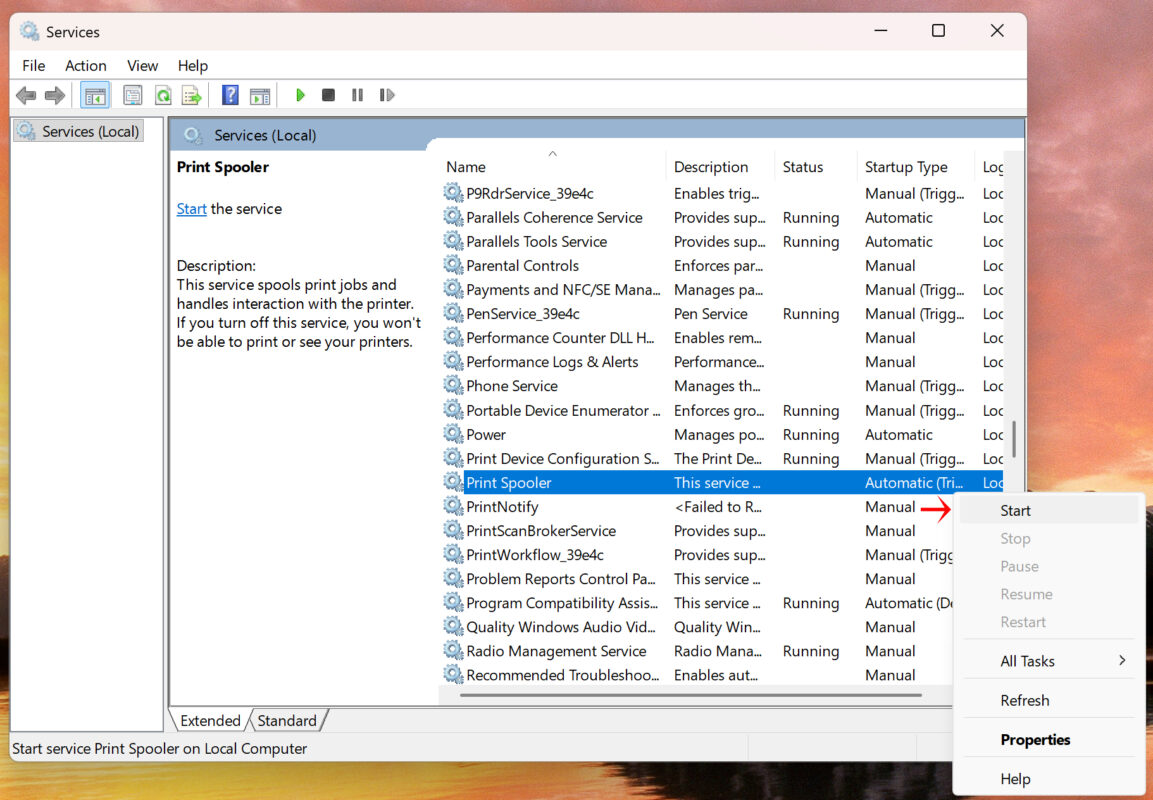Screen dimensions: 1153x800
Task: Click the horizontal scrollbar under the services list
Action: pyautogui.click(x=690, y=695)
